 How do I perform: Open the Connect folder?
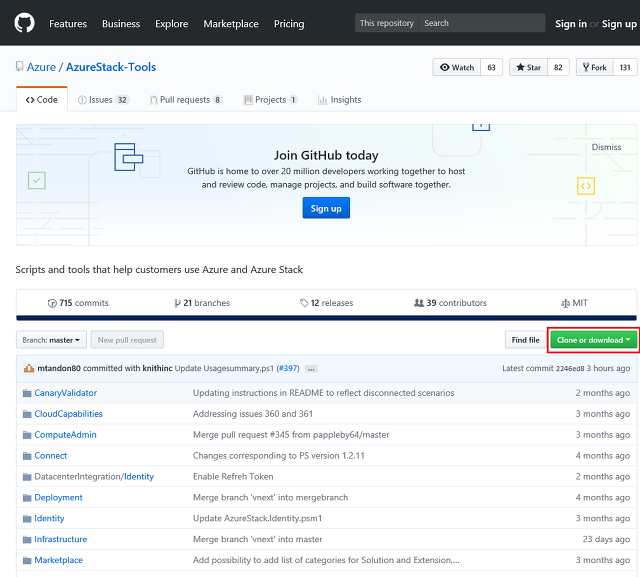coord(51,455)
